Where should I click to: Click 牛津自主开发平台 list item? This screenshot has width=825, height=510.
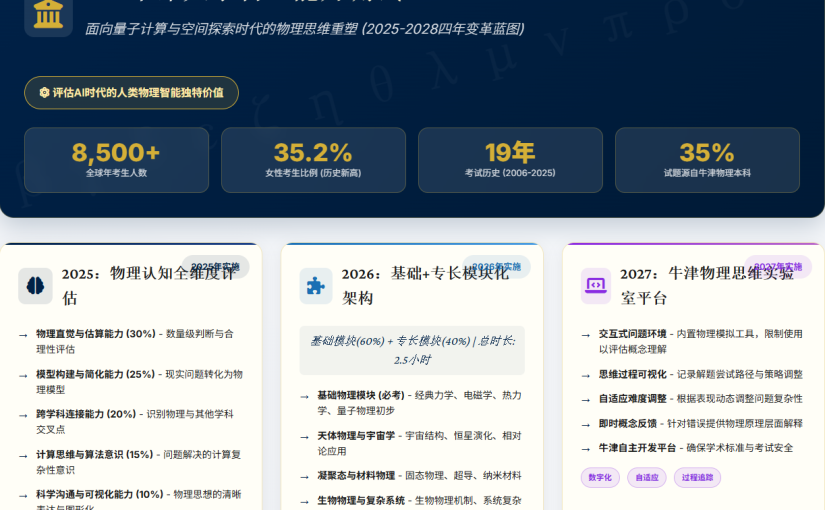(693, 448)
